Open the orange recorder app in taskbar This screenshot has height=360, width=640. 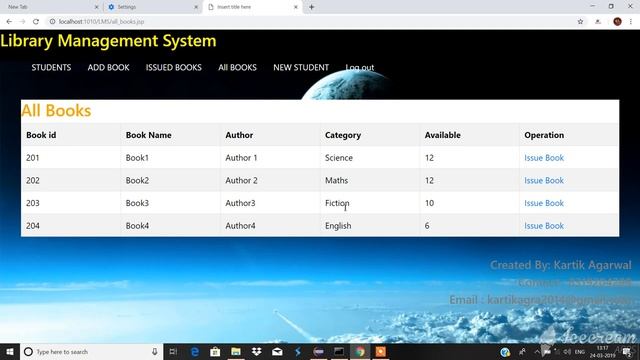pos(380,352)
